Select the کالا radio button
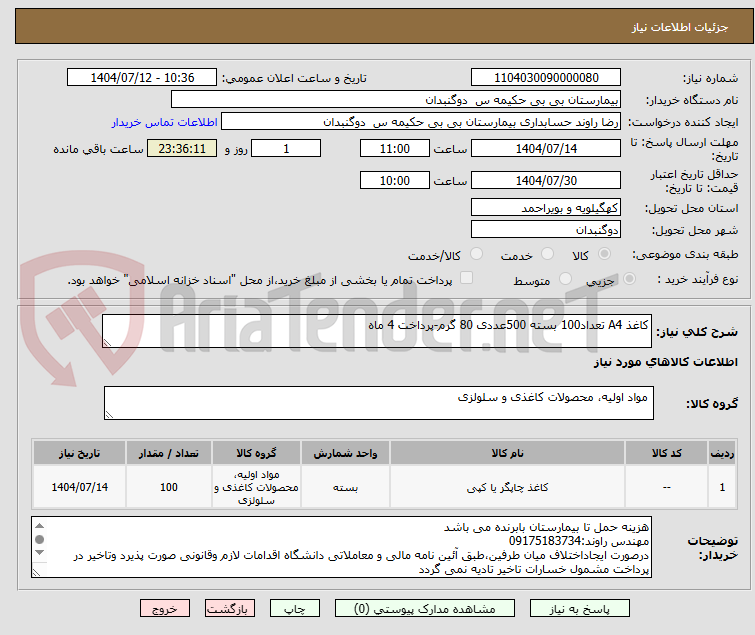Image resolution: width=755 pixels, height=635 pixels. [604, 254]
